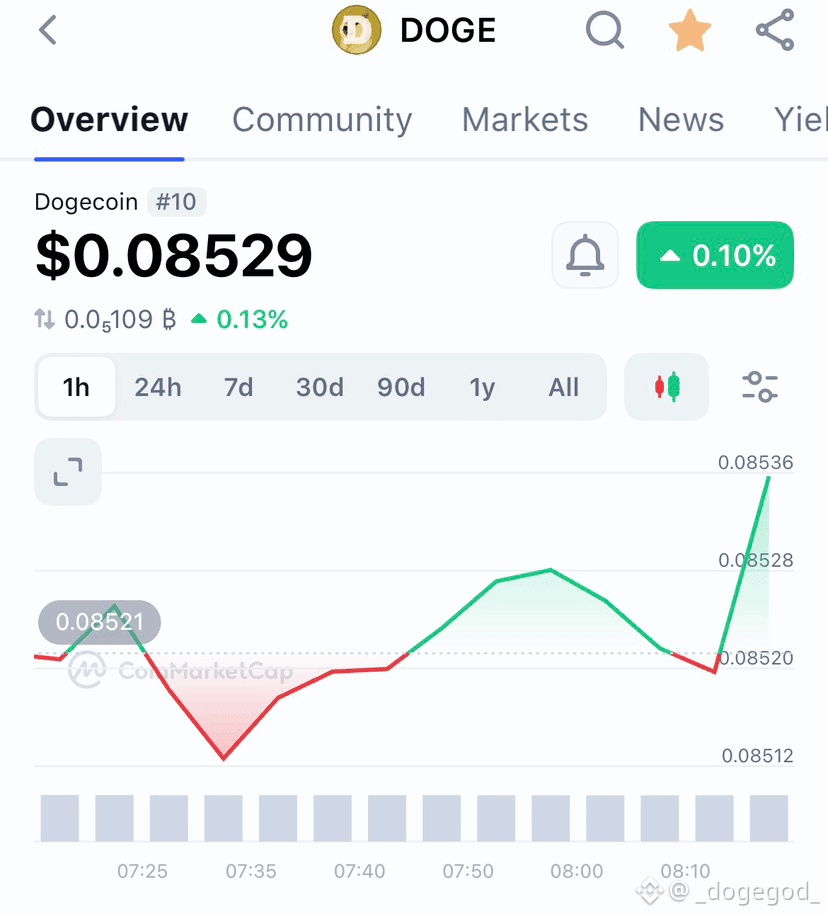Viewport: 828px width, 916px height.
Task: Tap the 0.08528 y-axis label
Action: tap(756, 560)
